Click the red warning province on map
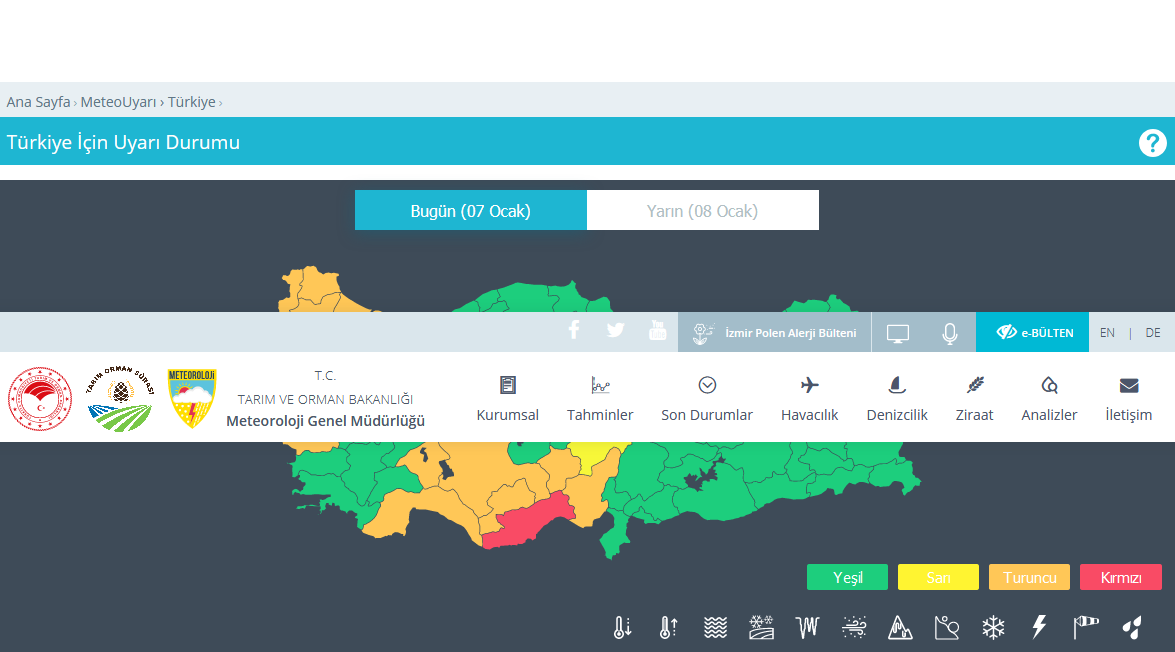1175x652 pixels. click(528, 522)
